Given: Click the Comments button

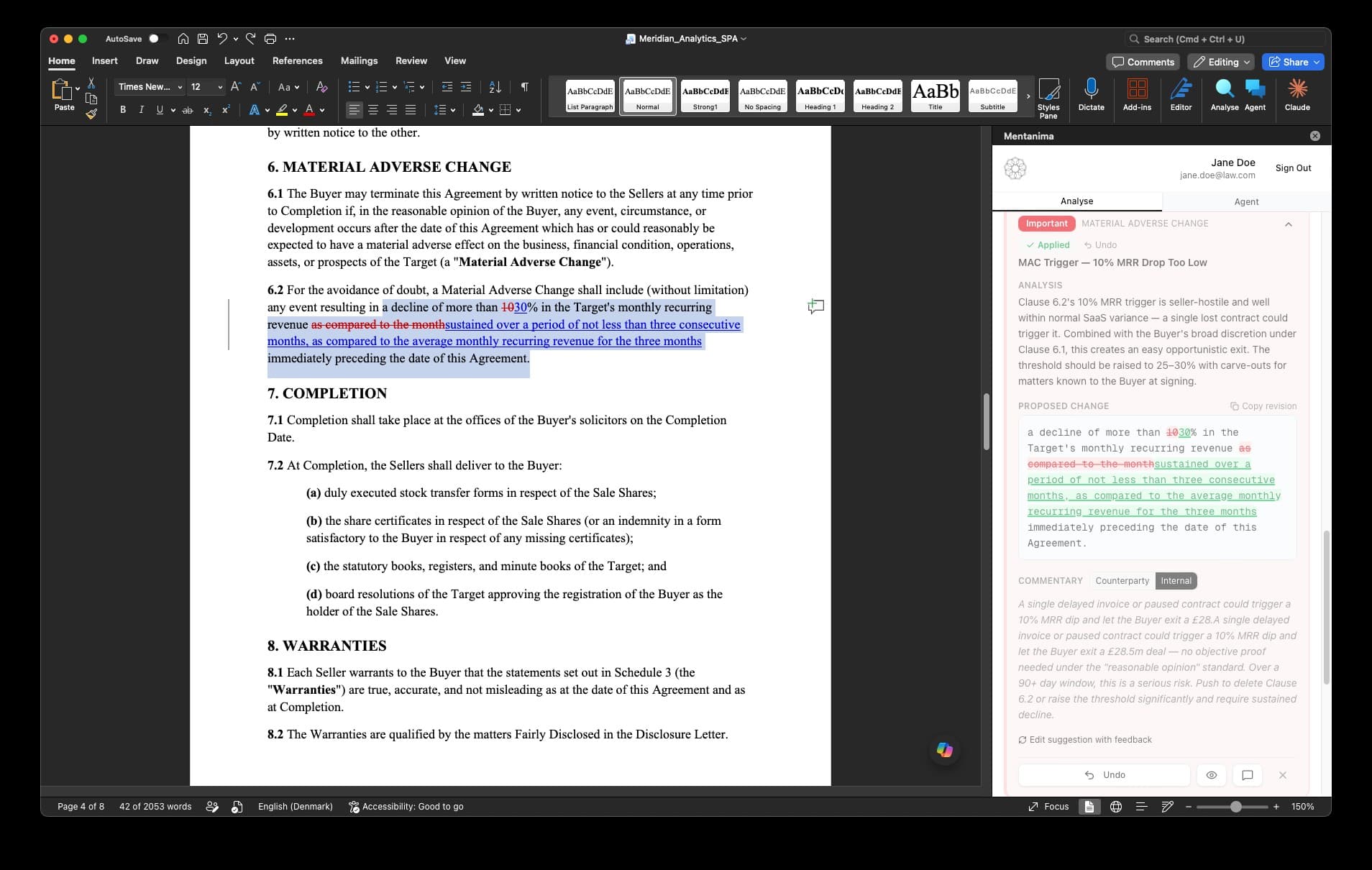Looking at the screenshot, I should pyautogui.click(x=1143, y=62).
